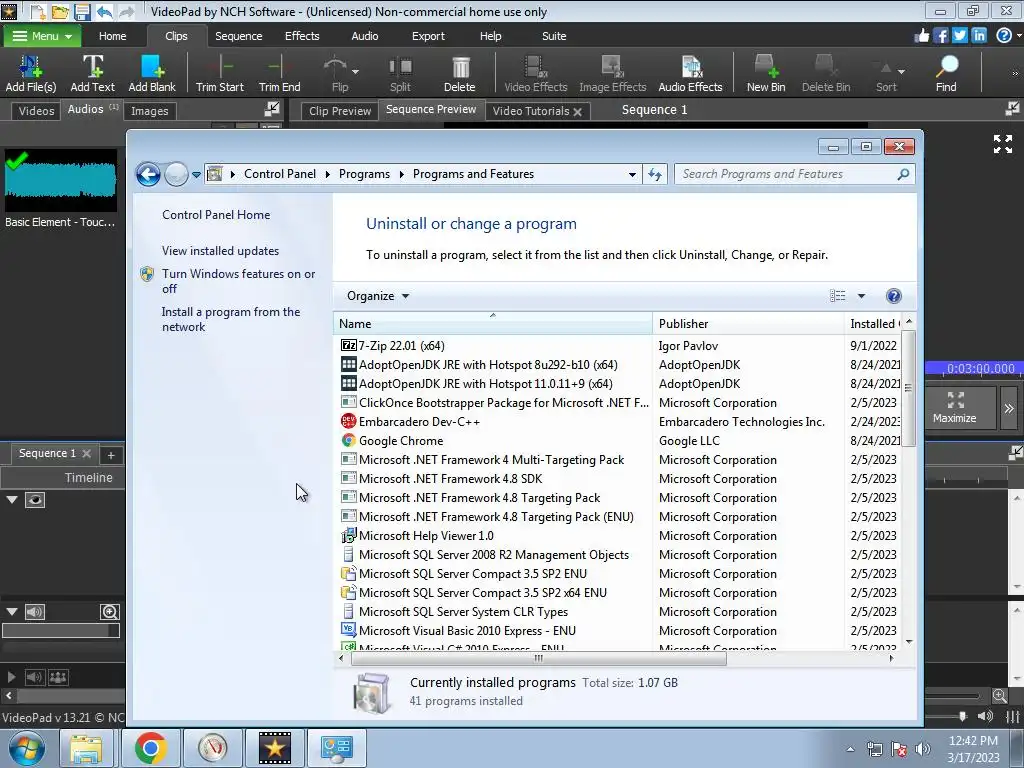Expand the Flip dropdown arrow
Viewport: 1024px width, 768px height.
pos(355,71)
